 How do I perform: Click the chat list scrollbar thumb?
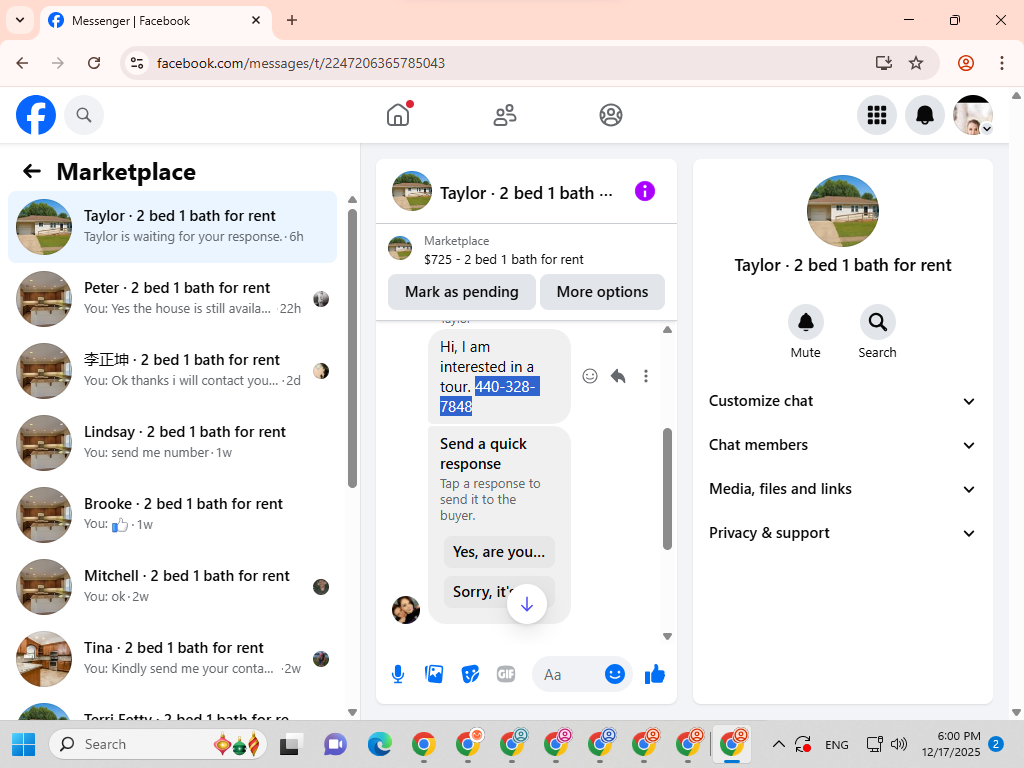(353, 348)
